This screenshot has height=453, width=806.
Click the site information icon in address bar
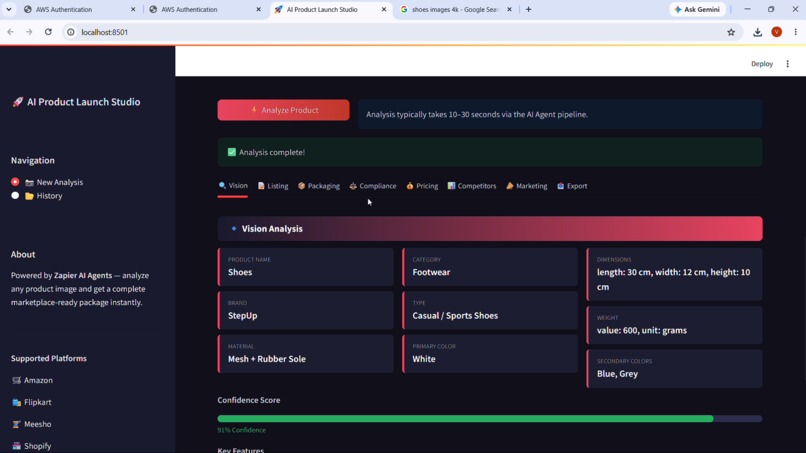(71, 32)
